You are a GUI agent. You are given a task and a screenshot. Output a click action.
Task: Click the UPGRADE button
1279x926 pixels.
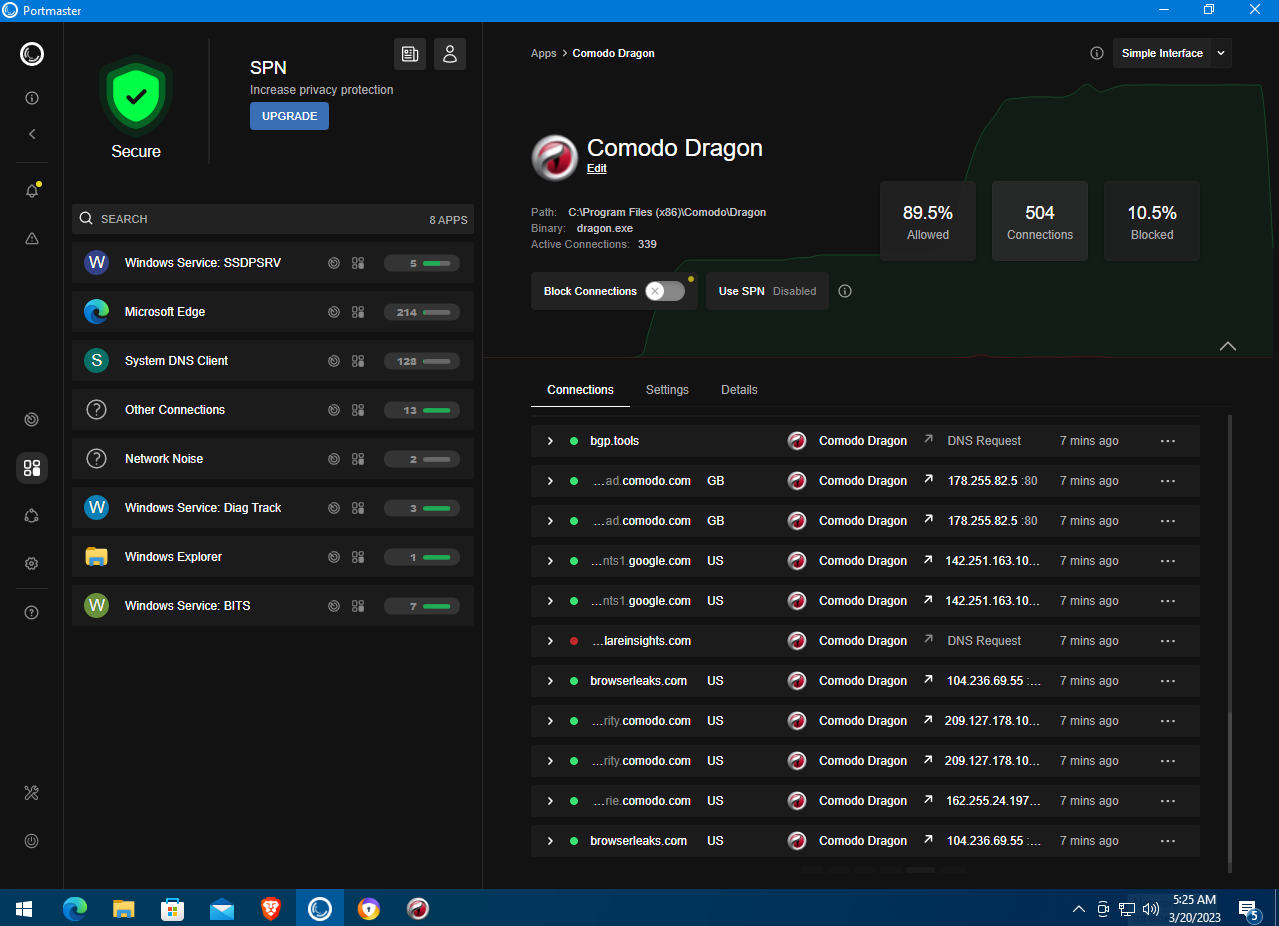pos(289,116)
